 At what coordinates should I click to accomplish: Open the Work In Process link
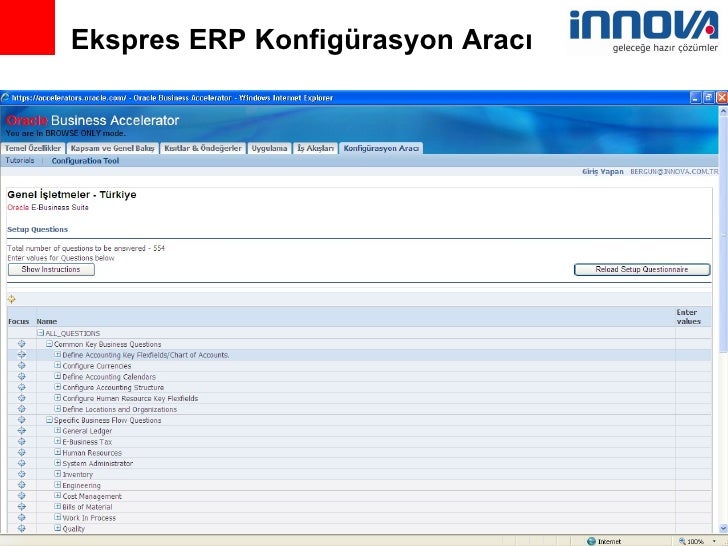click(89, 518)
